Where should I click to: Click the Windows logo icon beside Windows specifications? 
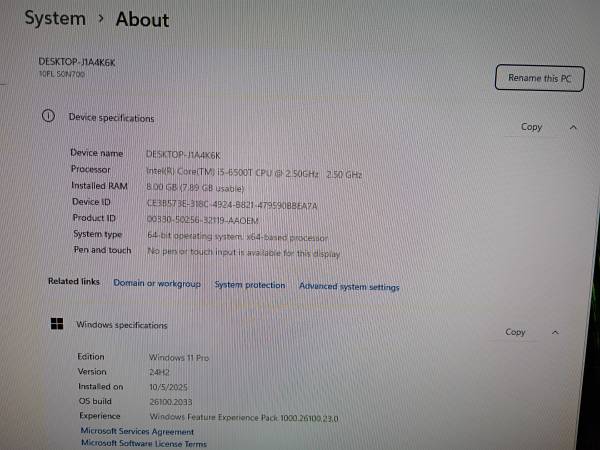tap(57, 324)
